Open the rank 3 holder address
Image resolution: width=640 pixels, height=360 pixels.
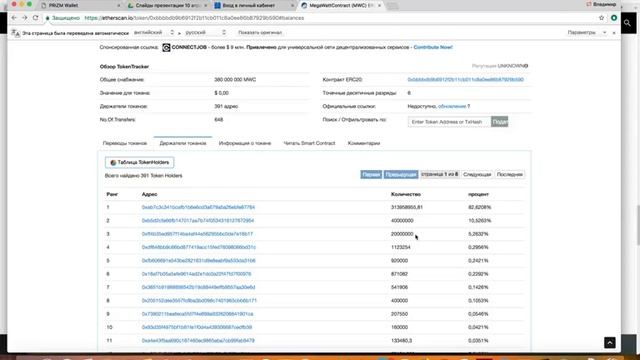(197, 234)
